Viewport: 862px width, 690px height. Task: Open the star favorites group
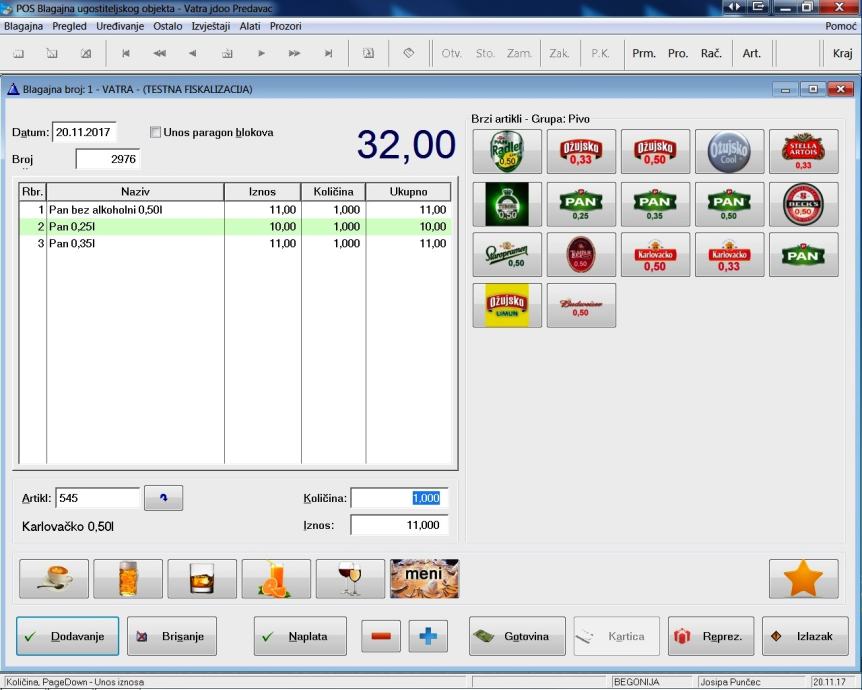[804, 578]
